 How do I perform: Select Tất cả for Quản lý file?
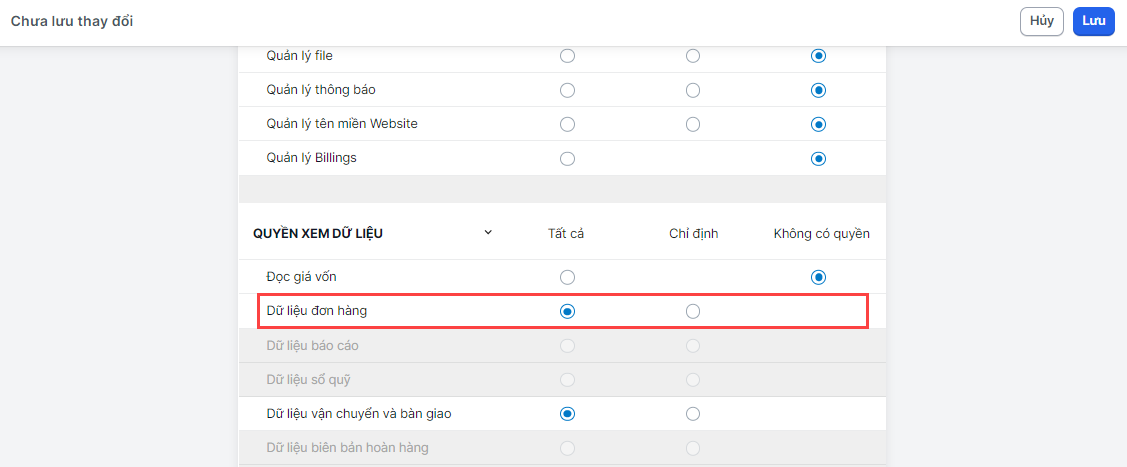click(567, 56)
